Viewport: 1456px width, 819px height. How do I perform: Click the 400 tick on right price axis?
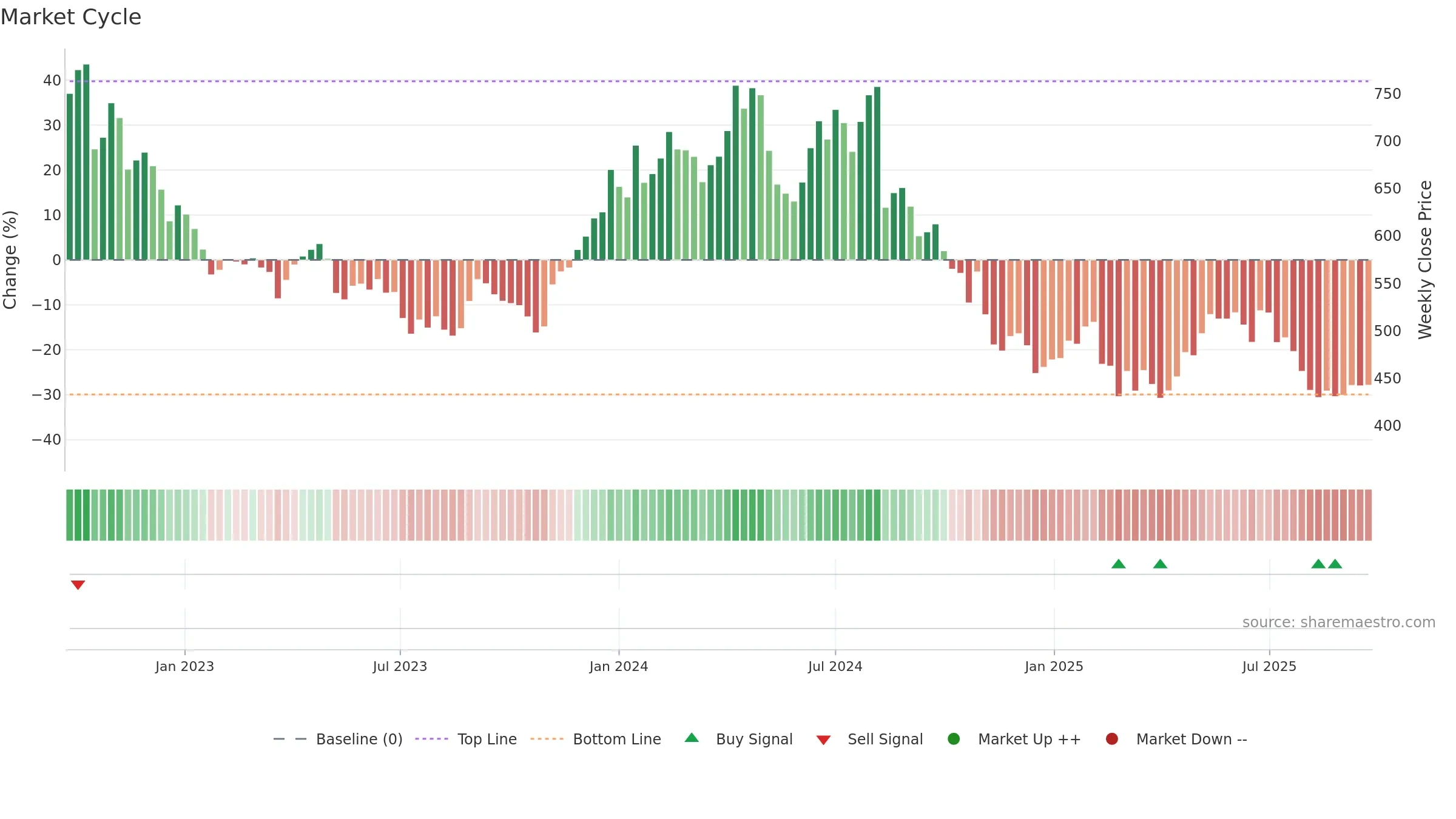pyautogui.click(x=1387, y=425)
